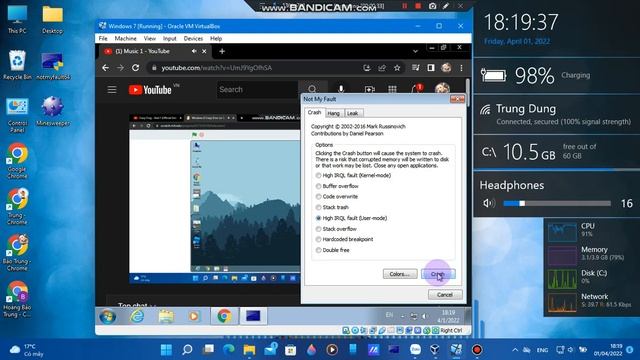The image size is (640, 360).
Task: Open VirtualBox Machine menu
Action: point(125,38)
